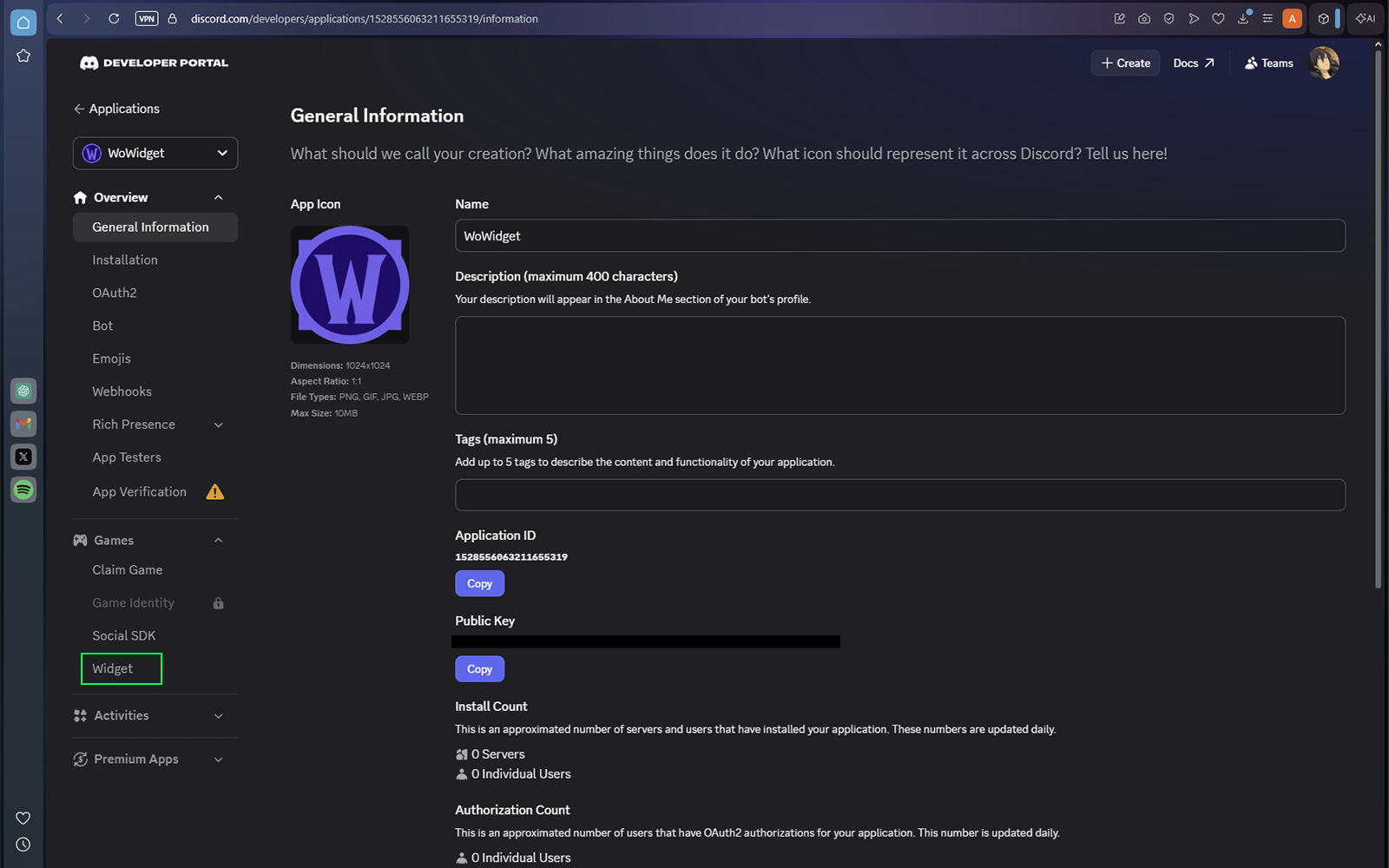Open the Installation settings page
Image resolution: width=1389 pixels, height=868 pixels.
[x=125, y=260]
